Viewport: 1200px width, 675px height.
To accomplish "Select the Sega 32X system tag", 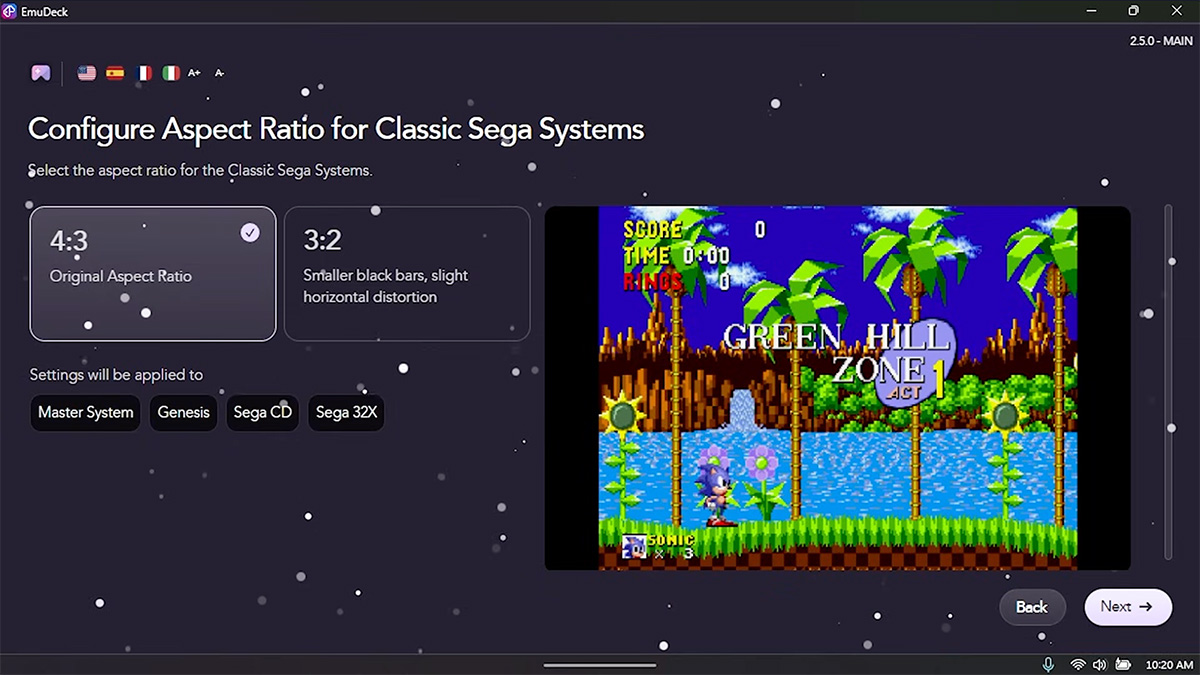I will [345, 412].
